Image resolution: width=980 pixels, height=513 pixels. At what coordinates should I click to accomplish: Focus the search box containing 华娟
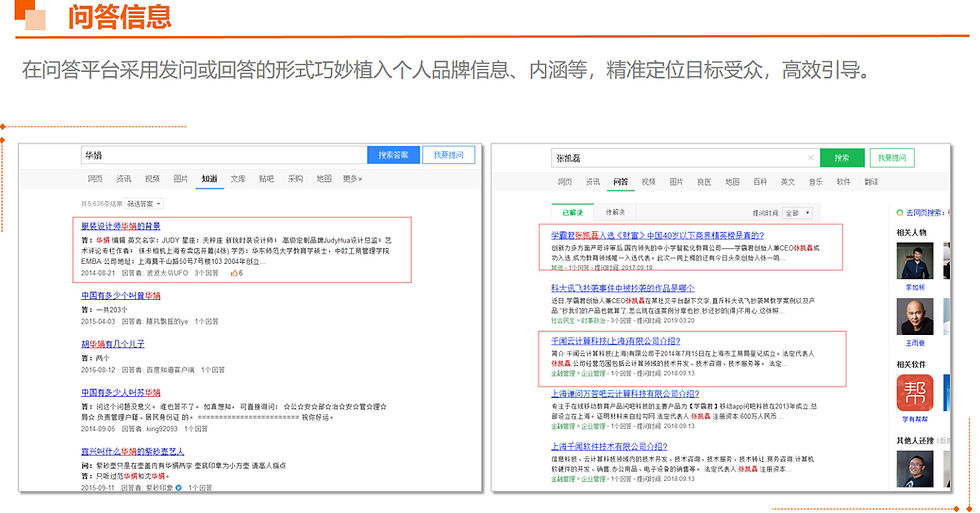224,155
